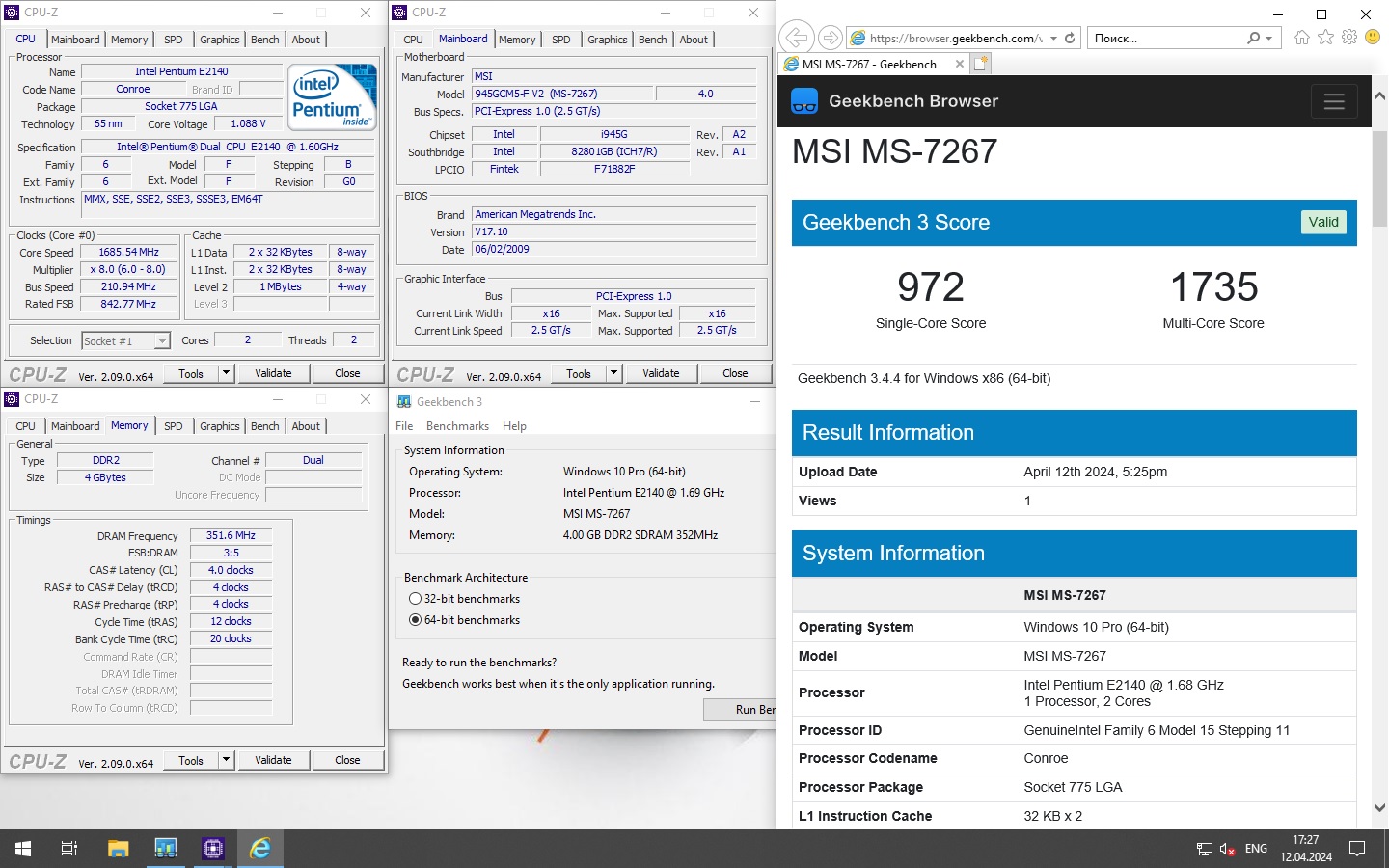
Task: Click the Internet Explorer taskbar icon
Action: click(x=260, y=849)
